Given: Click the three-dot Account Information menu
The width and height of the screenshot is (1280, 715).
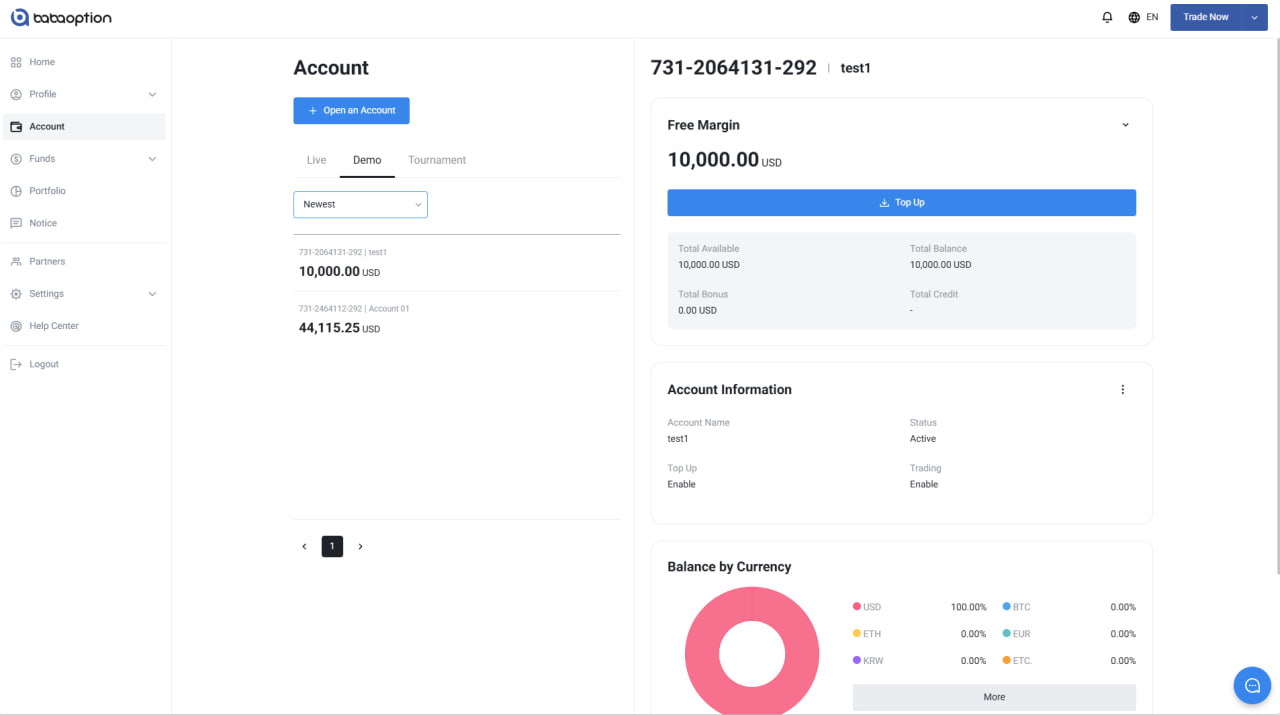Looking at the screenshot, I should (x=1122, y=390).
